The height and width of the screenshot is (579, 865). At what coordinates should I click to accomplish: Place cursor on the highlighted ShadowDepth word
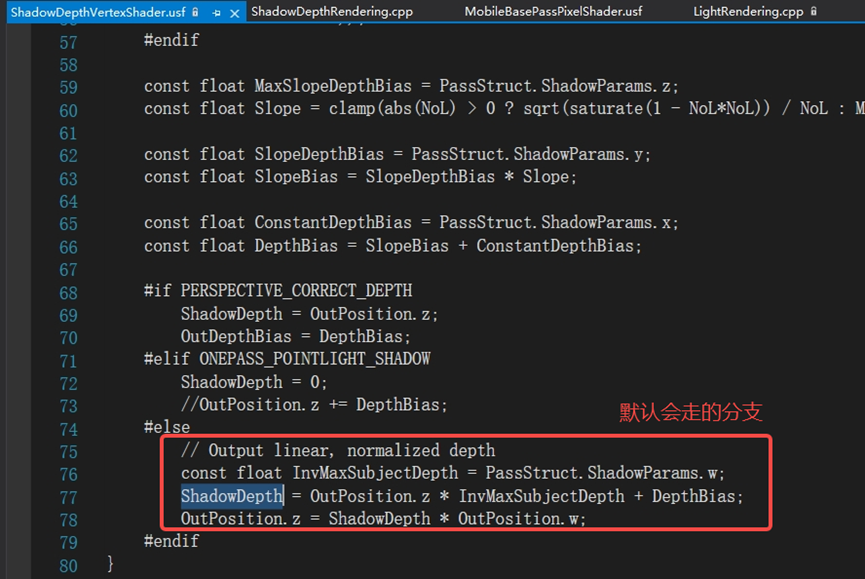(231, 495)
